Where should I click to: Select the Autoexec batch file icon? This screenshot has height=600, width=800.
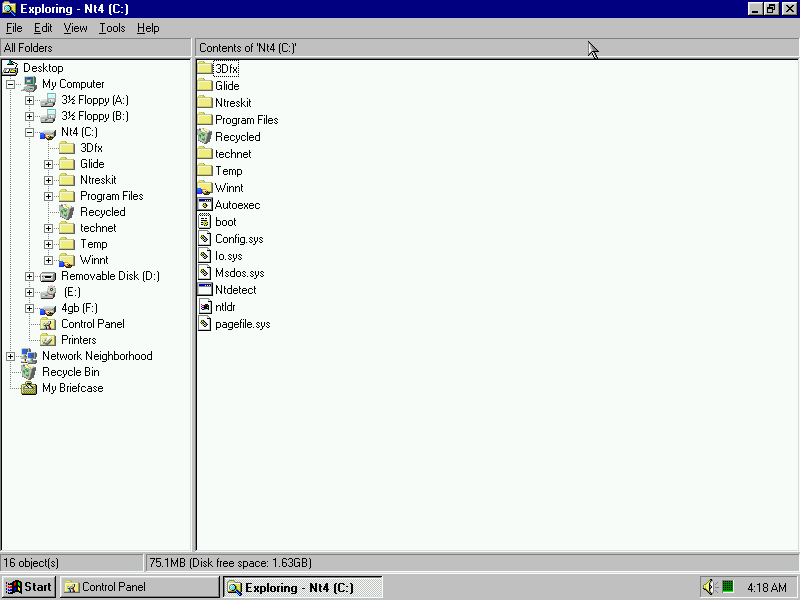(x=205, y=205)
